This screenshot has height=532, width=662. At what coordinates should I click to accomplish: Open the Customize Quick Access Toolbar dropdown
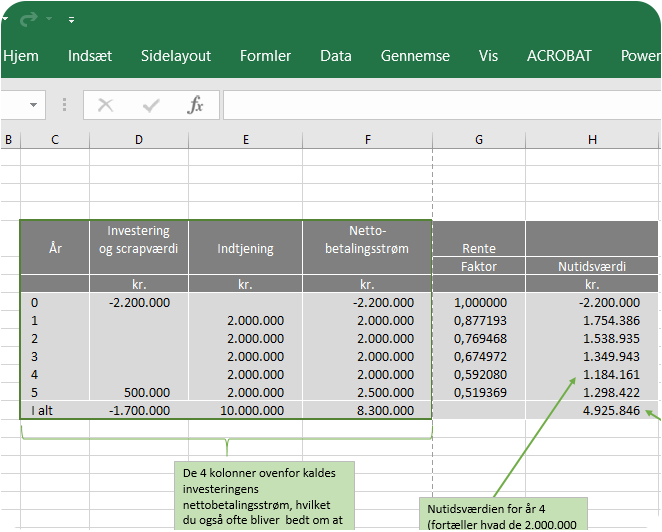(x=71, y=20)
